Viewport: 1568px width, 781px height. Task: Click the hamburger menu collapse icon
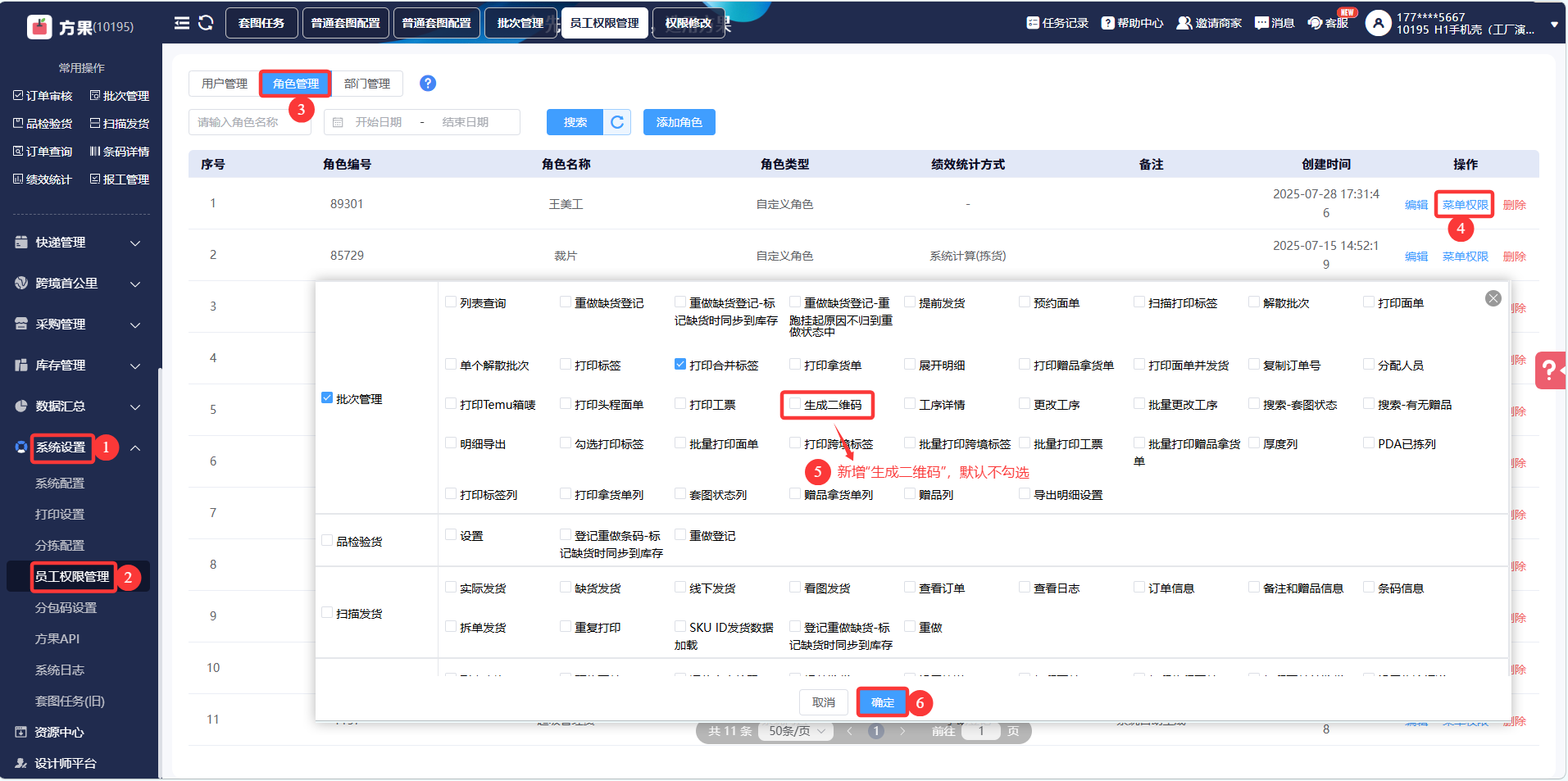click(182, 23)
